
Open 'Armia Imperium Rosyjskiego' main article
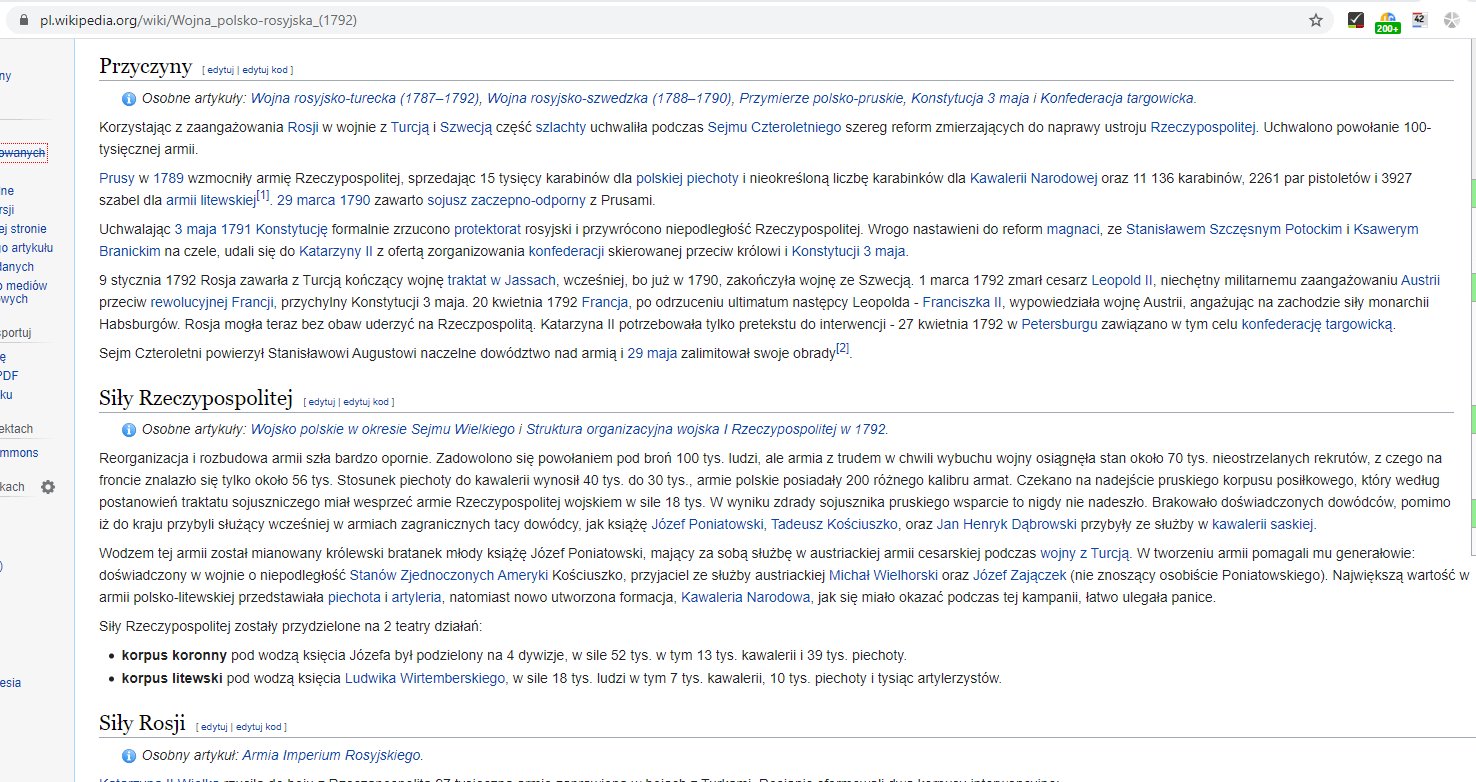coord(331,756)
